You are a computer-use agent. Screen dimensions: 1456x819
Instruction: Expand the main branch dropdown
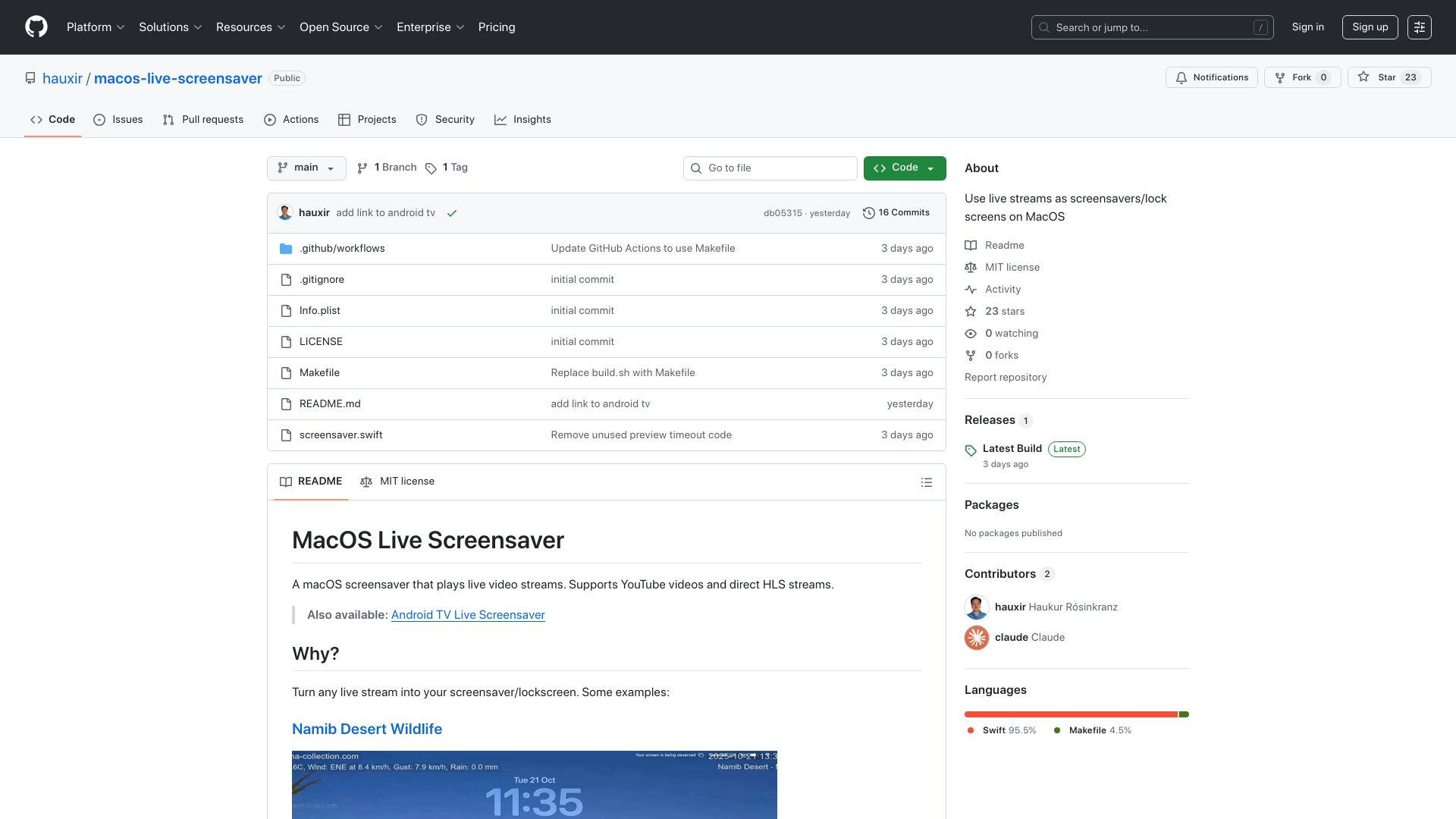(x=306, y=168)
